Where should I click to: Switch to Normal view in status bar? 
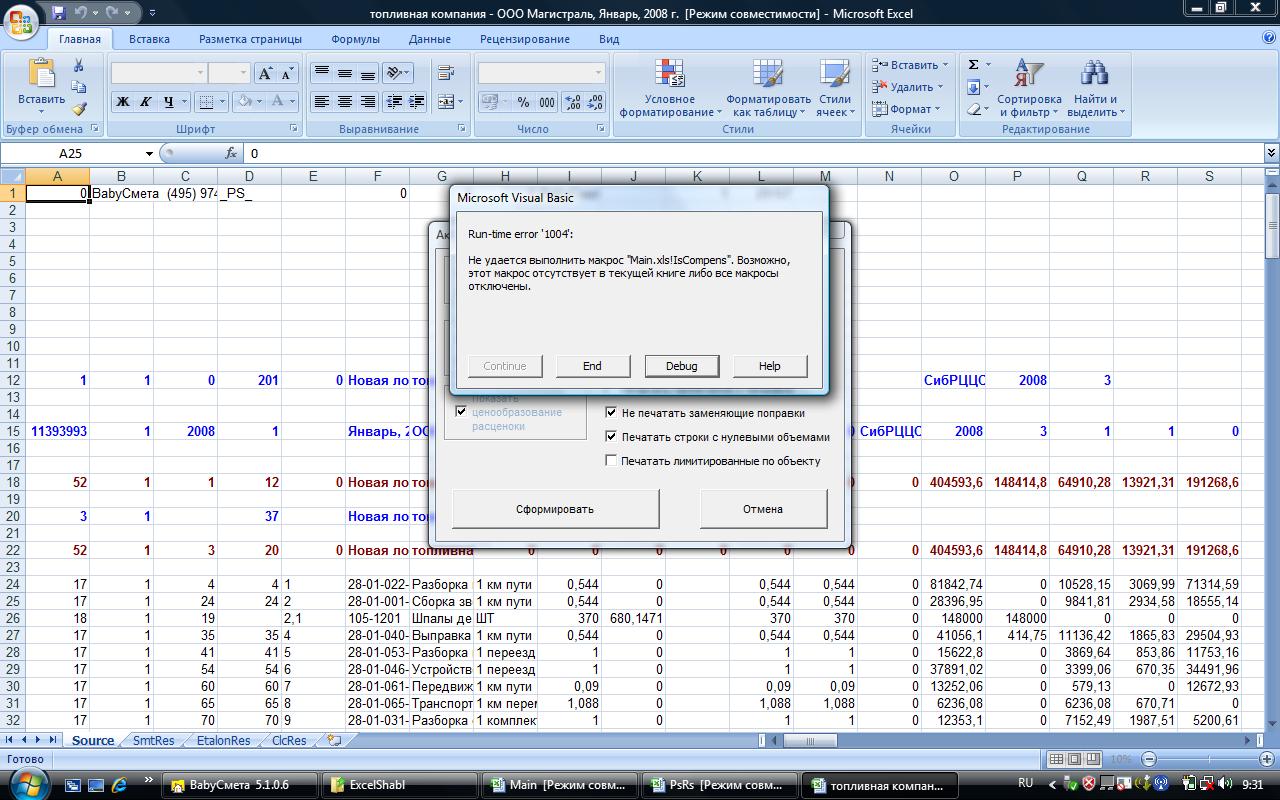click(1057, 759)
